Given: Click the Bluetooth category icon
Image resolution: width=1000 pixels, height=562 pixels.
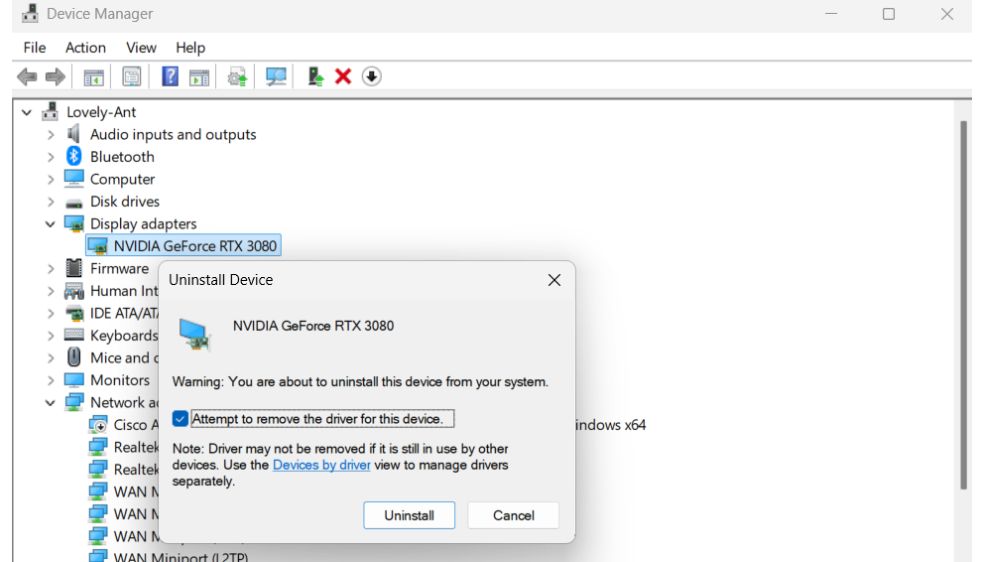Looking at the screenshot, I should tap(74, 156).
